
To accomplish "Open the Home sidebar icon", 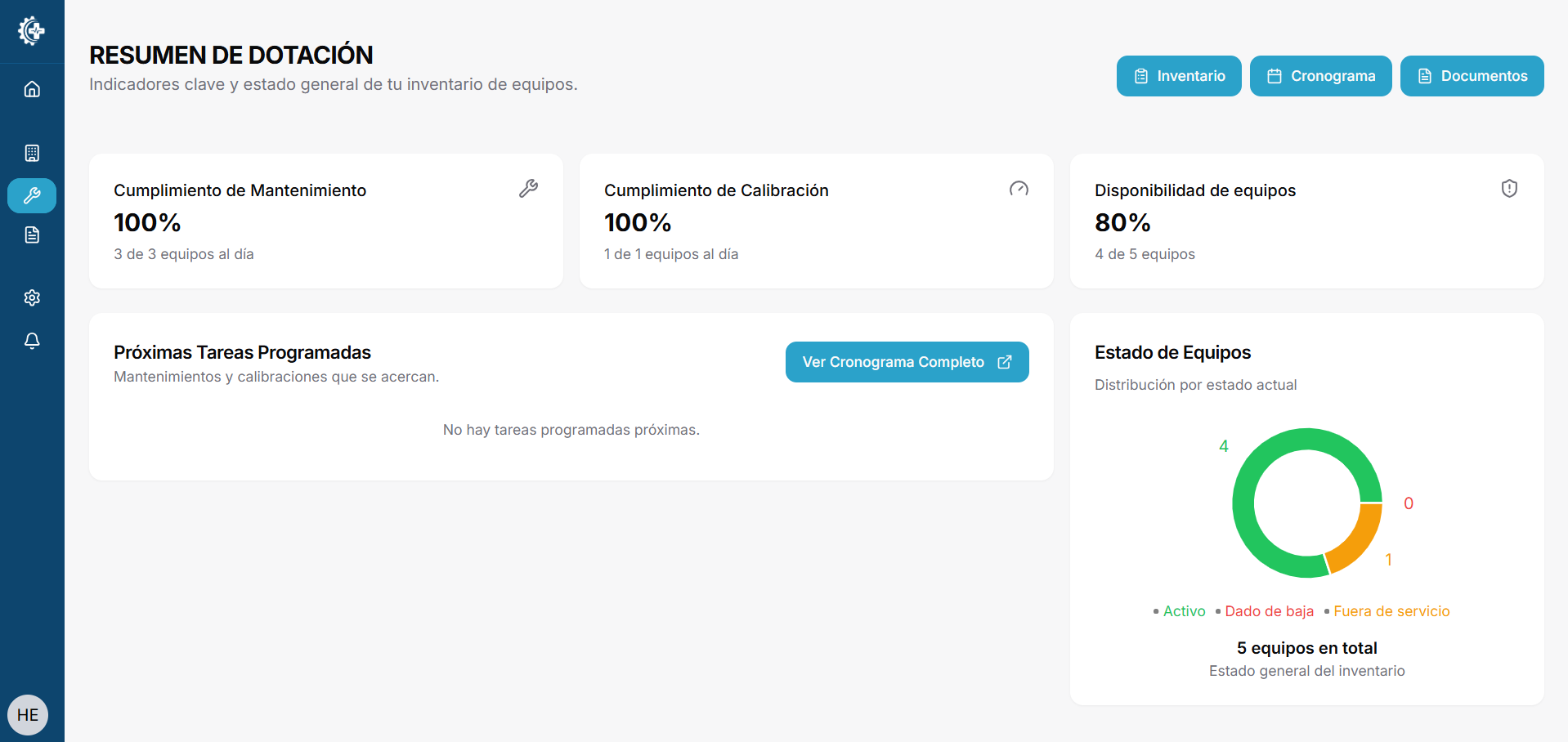I will [32, 89].
